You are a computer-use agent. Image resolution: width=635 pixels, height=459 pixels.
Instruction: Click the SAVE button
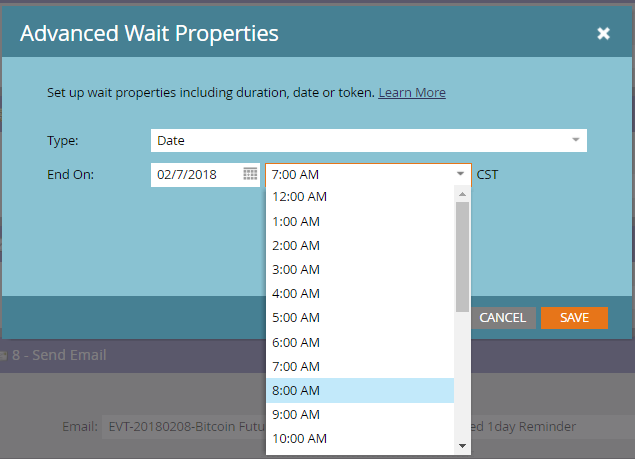coord(574,318)
